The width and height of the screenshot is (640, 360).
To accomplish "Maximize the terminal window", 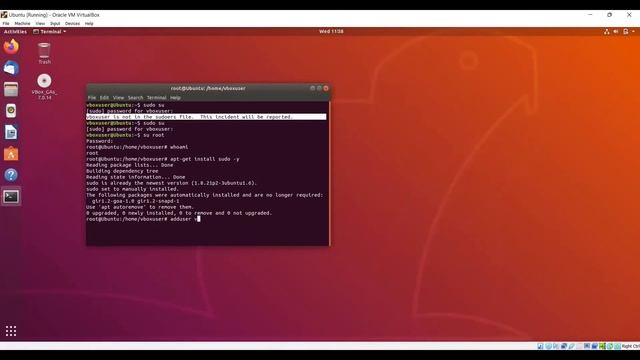I will (x=319, y=88).
